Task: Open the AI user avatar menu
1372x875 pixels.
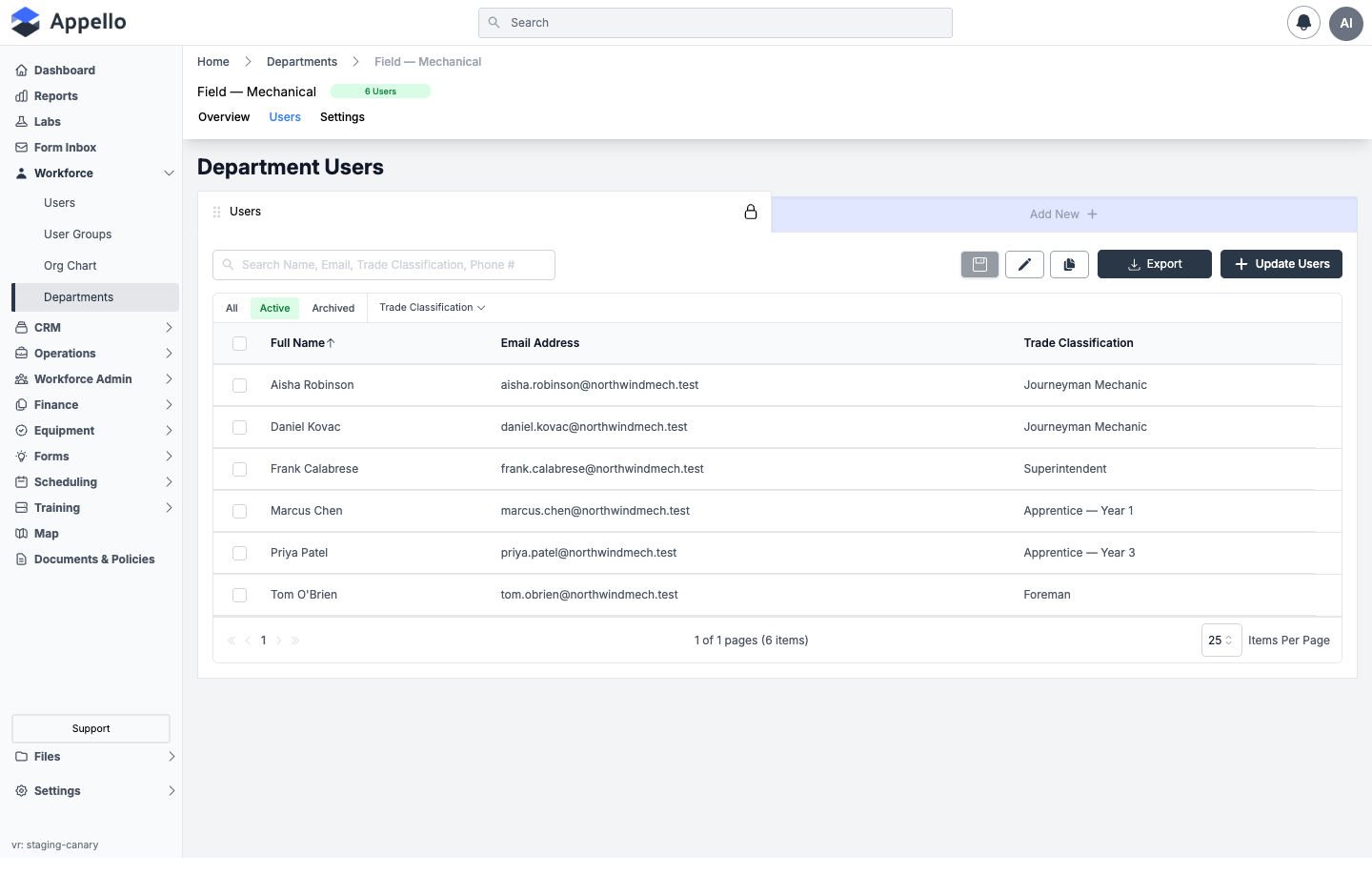Action: 1346,23
